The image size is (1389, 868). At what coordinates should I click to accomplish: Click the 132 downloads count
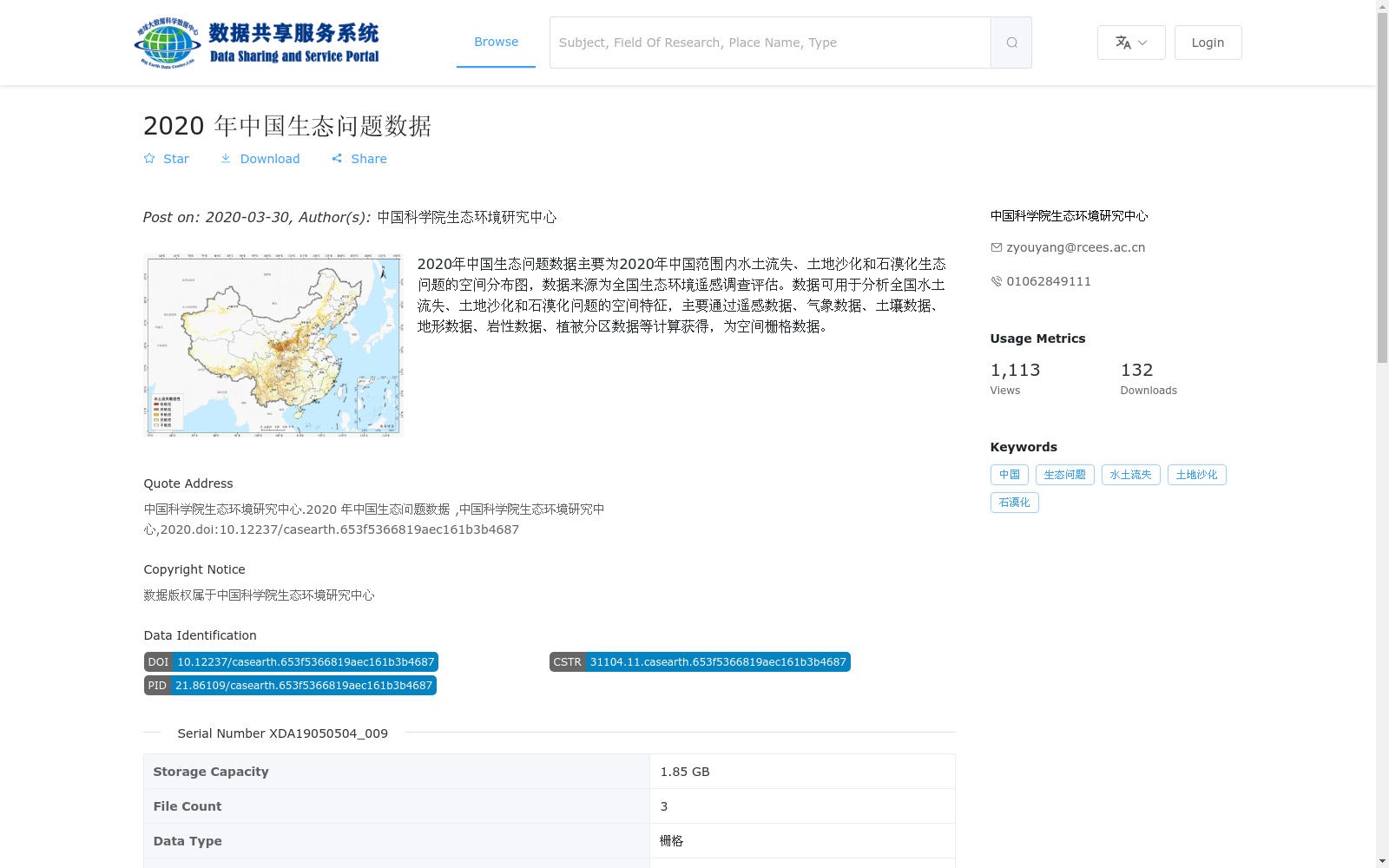point(1136,371)
